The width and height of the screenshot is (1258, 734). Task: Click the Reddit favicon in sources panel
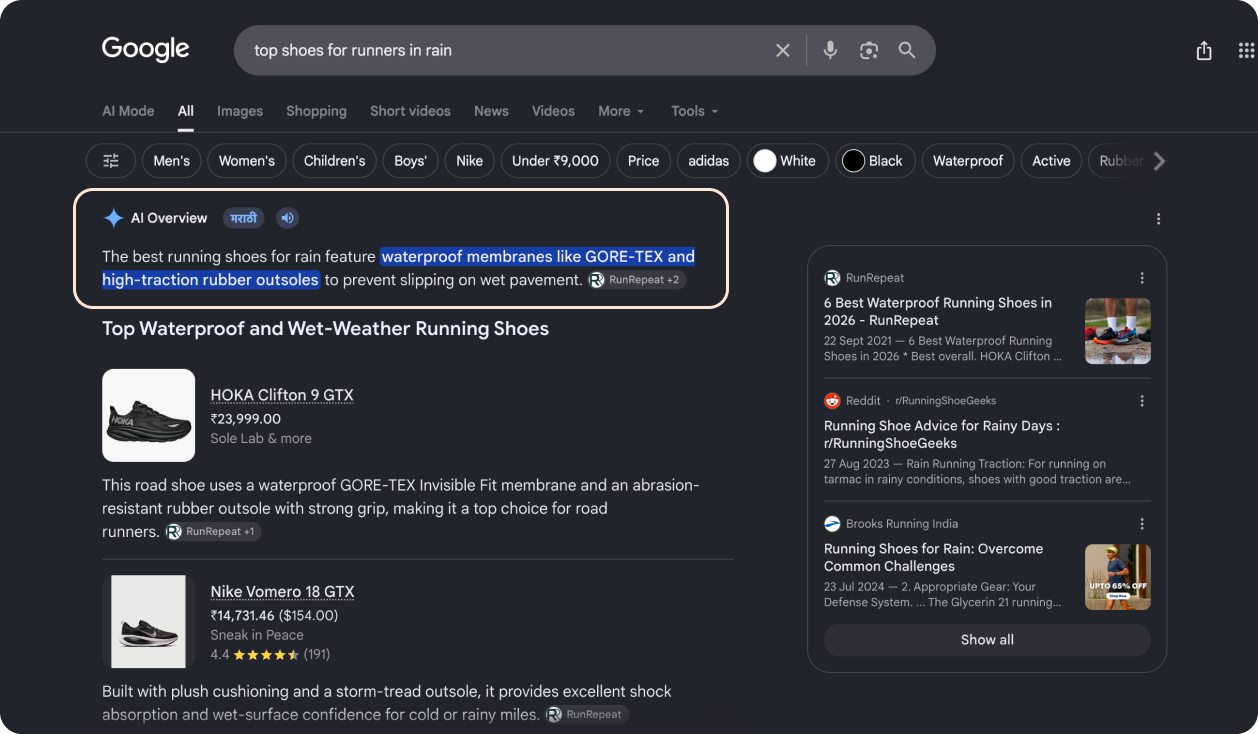pos(832,401)
